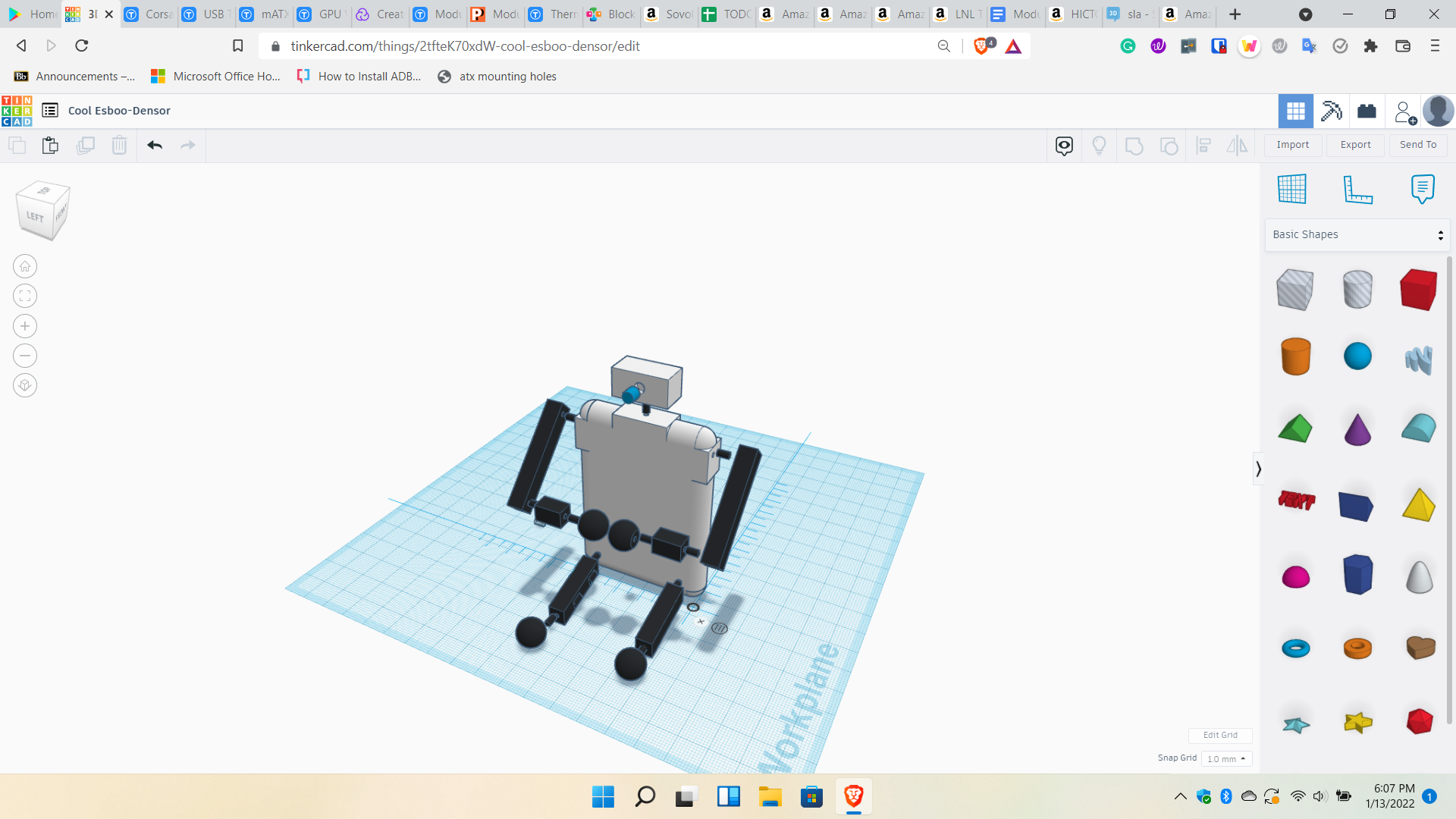Zoom out with the minus icon
1456x819 pixels.
pyautogui.click(x=25, y=356)
